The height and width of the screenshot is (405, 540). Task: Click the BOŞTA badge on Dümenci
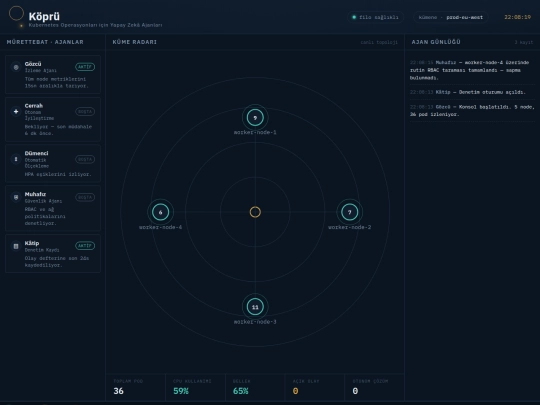(x=85, y=159)
